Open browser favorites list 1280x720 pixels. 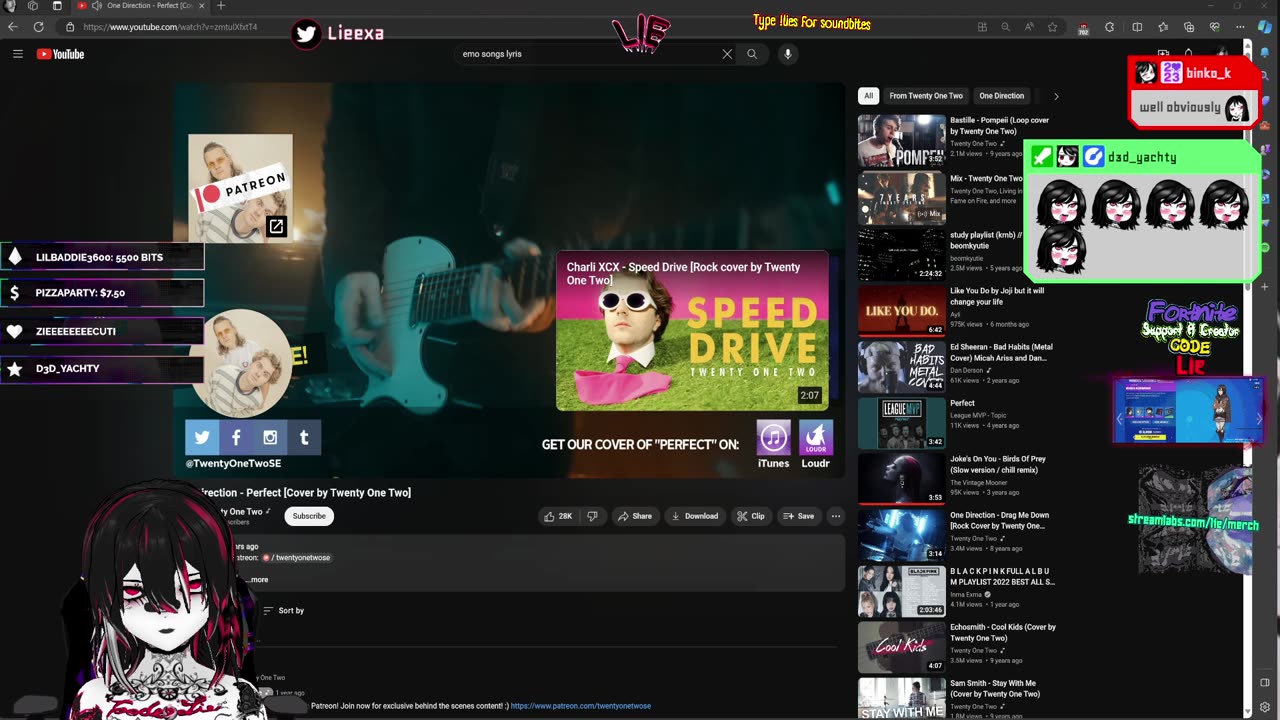tap(1163, 27)
